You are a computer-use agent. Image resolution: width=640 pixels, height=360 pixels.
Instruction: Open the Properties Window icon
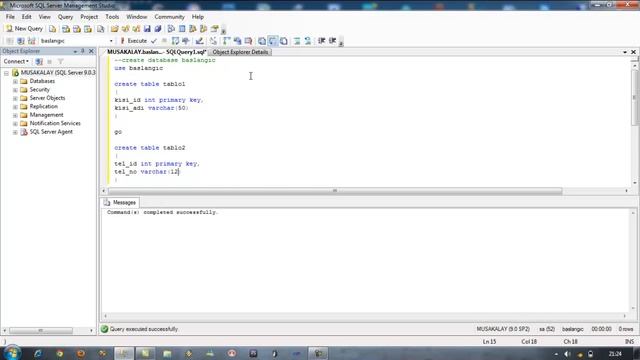click(x=214, y=29)
